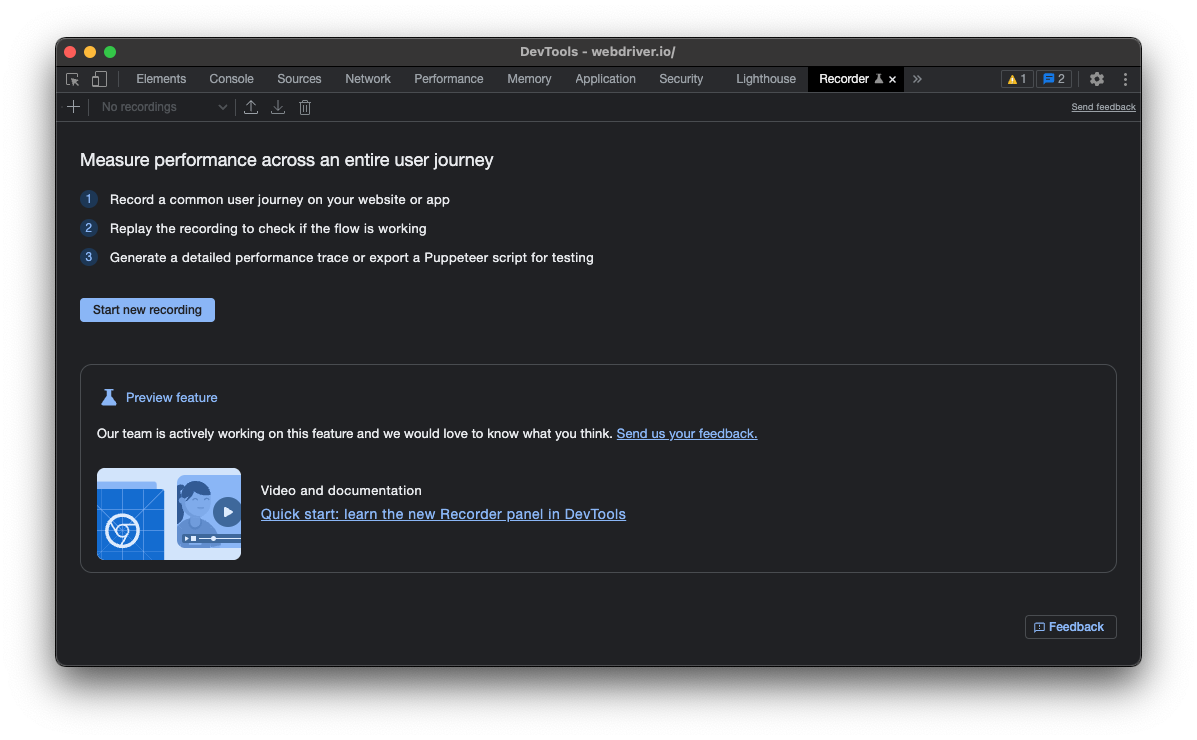
Task: Open the Network tab
Action: coord(368,79)
